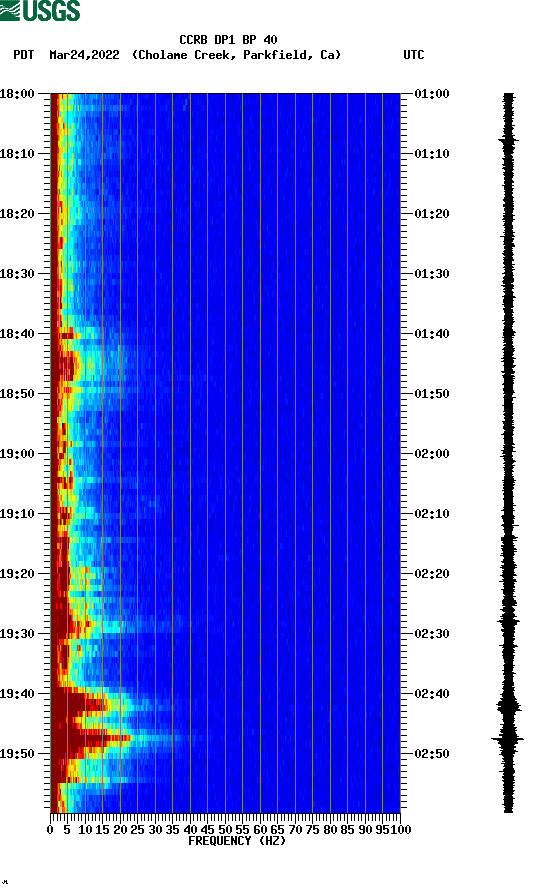Screen dimensions: 552x893
Task: Click the 19:40 PDT time label
Action: (x=17, y=694)
